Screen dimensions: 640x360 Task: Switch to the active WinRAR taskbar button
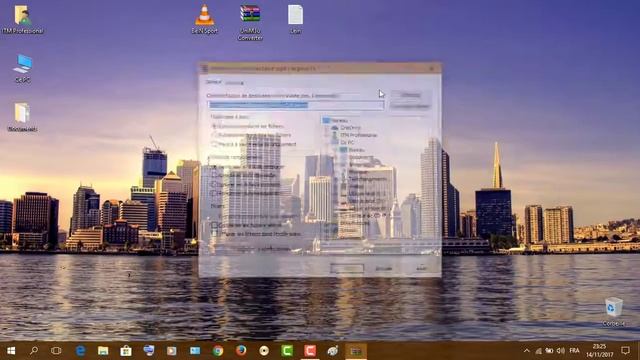[x=356, y=351]
